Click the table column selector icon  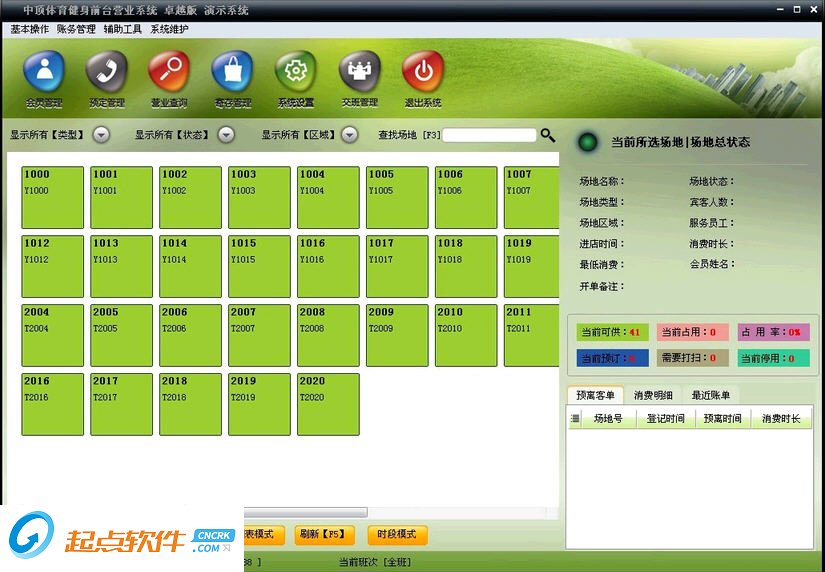tap(575, 419)
